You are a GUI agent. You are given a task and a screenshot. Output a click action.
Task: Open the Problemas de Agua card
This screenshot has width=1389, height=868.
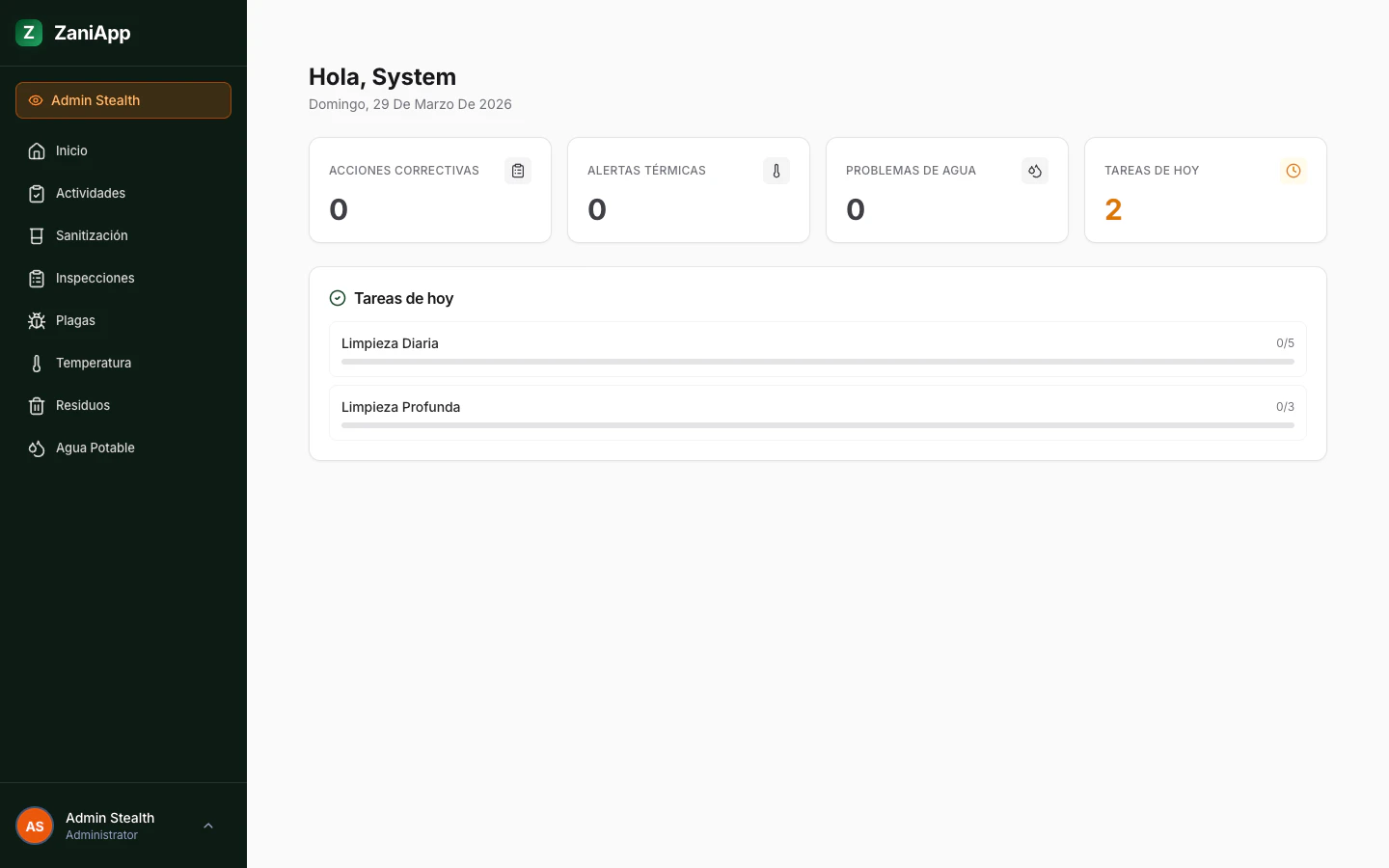pos(947,190)
